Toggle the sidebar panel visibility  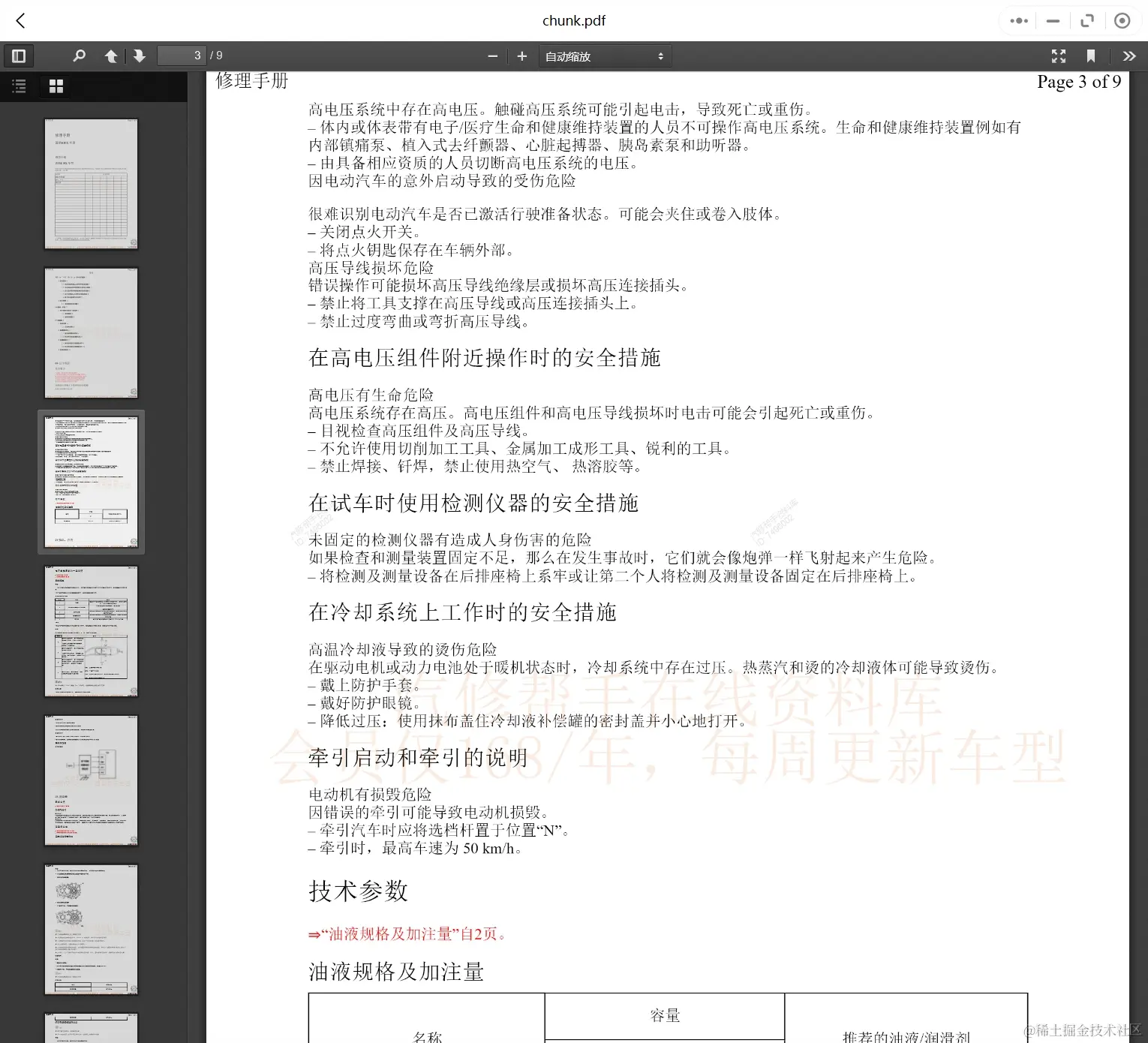click(x=20, y=56)
